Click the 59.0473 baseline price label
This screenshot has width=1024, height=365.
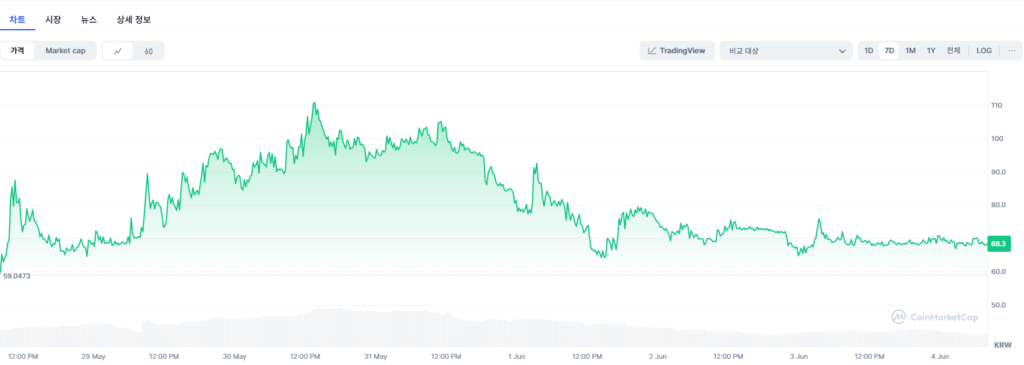point(17,276)
